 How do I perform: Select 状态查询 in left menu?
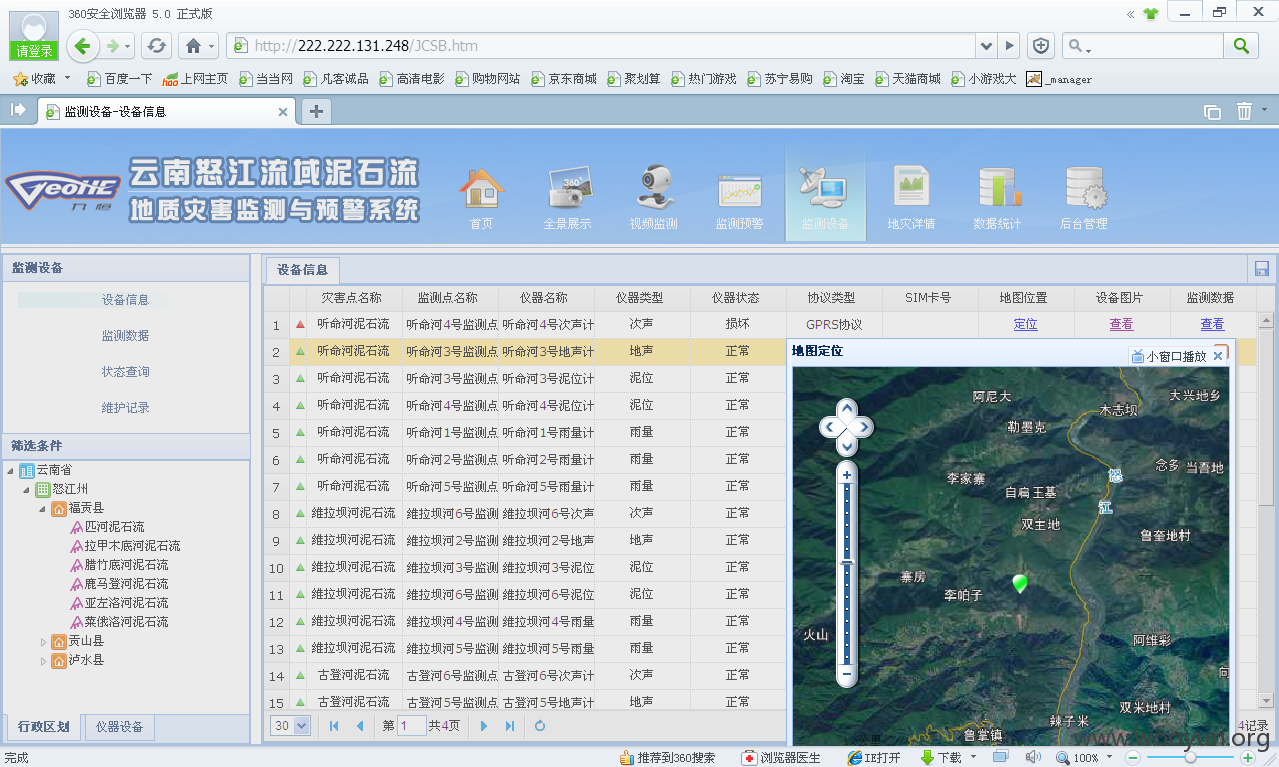click(125, 372)
